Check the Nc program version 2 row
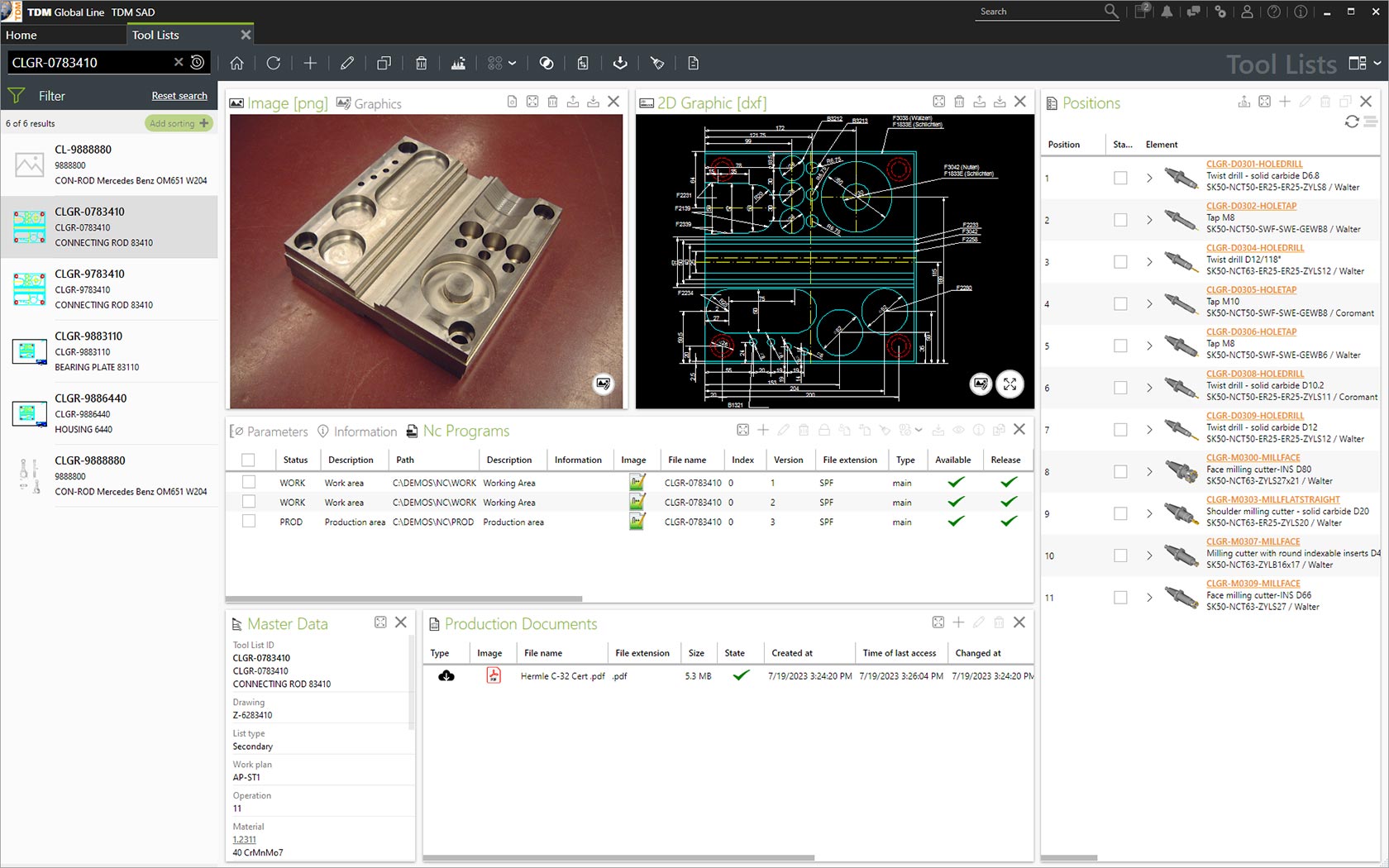This screenshot has height=868, width=1389. click(248, 502)
